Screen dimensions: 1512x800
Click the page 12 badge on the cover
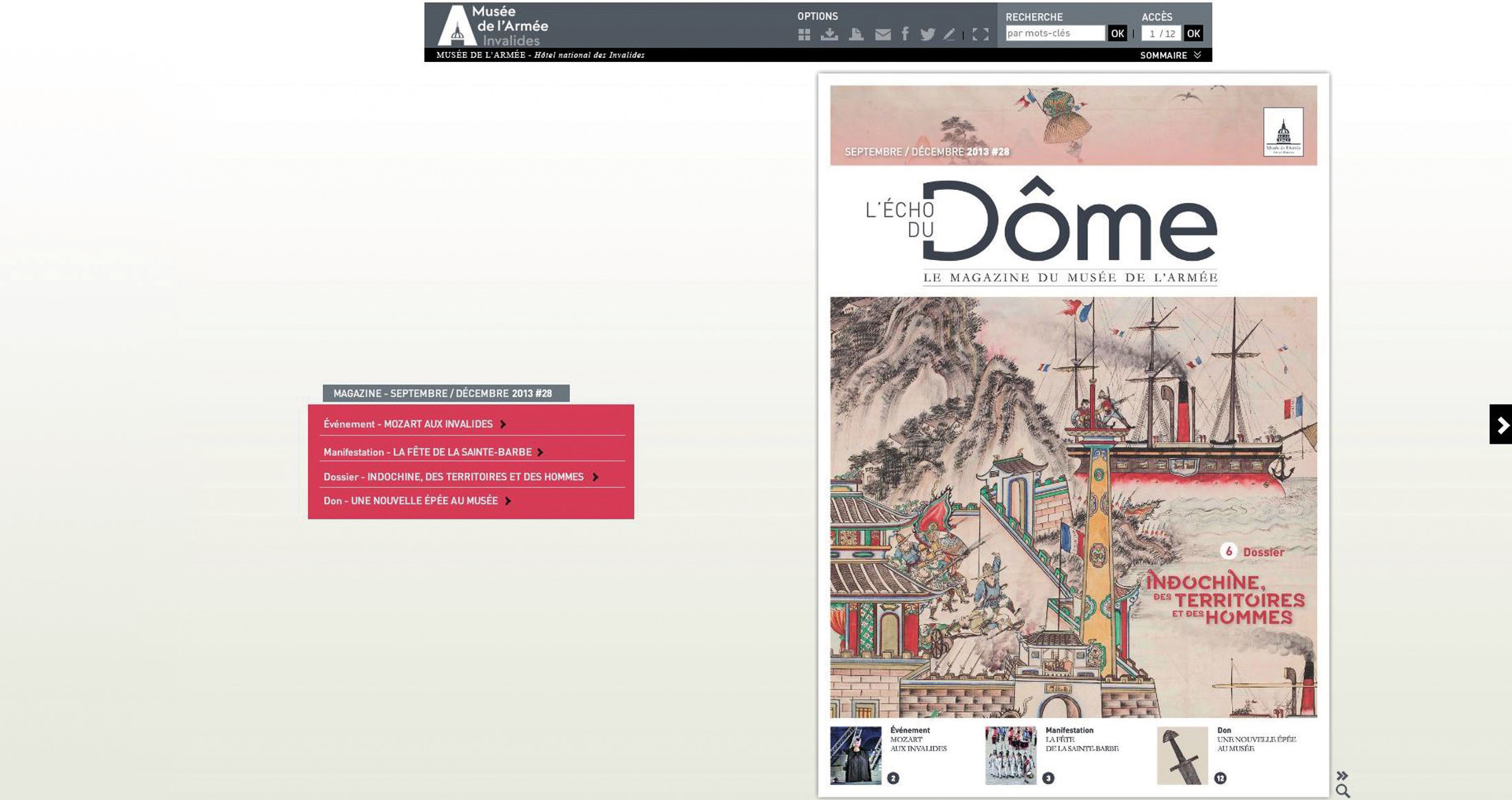click(1220, 778)
